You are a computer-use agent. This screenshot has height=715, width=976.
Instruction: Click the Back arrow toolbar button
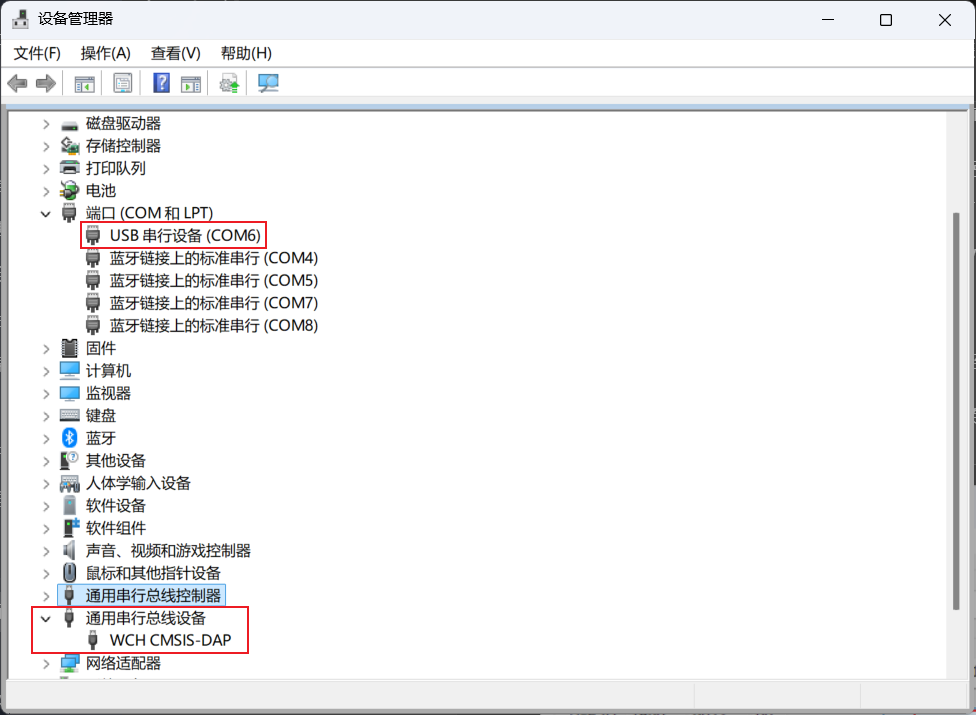click(x=17, y=83)
